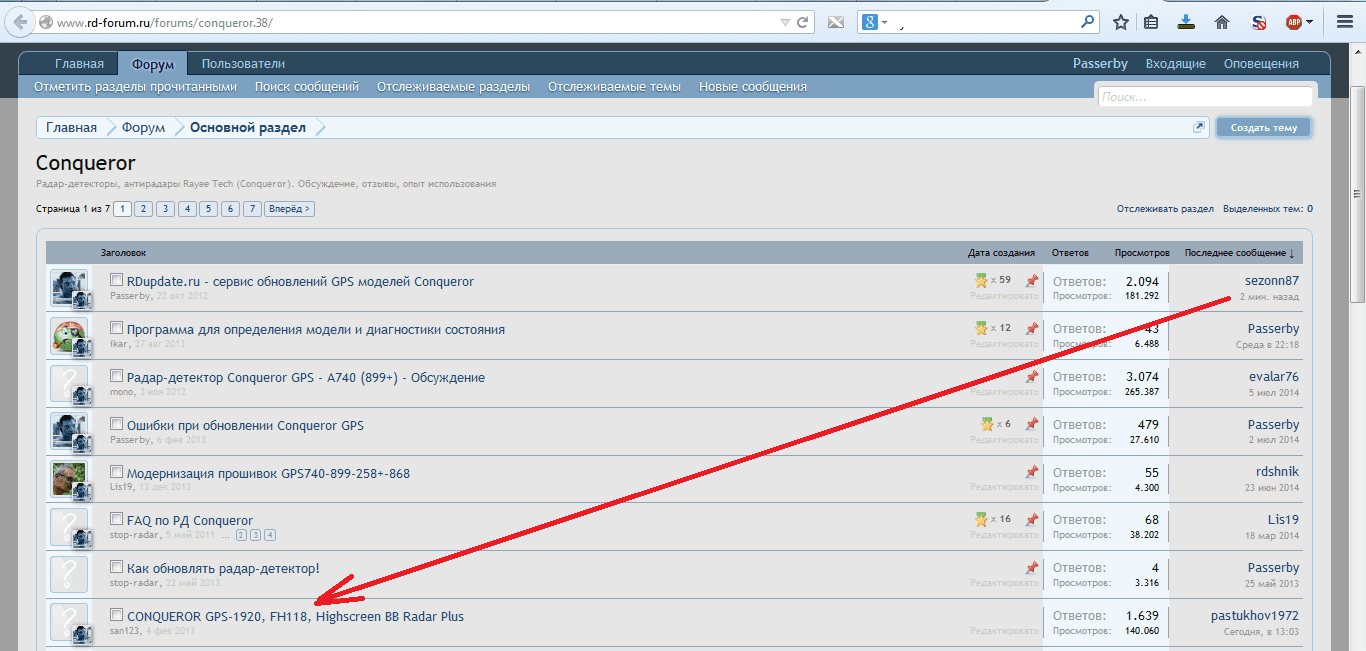Sort by Заголовок column header
Screen dimensions: 1366x651
click(x=123, y=253)
